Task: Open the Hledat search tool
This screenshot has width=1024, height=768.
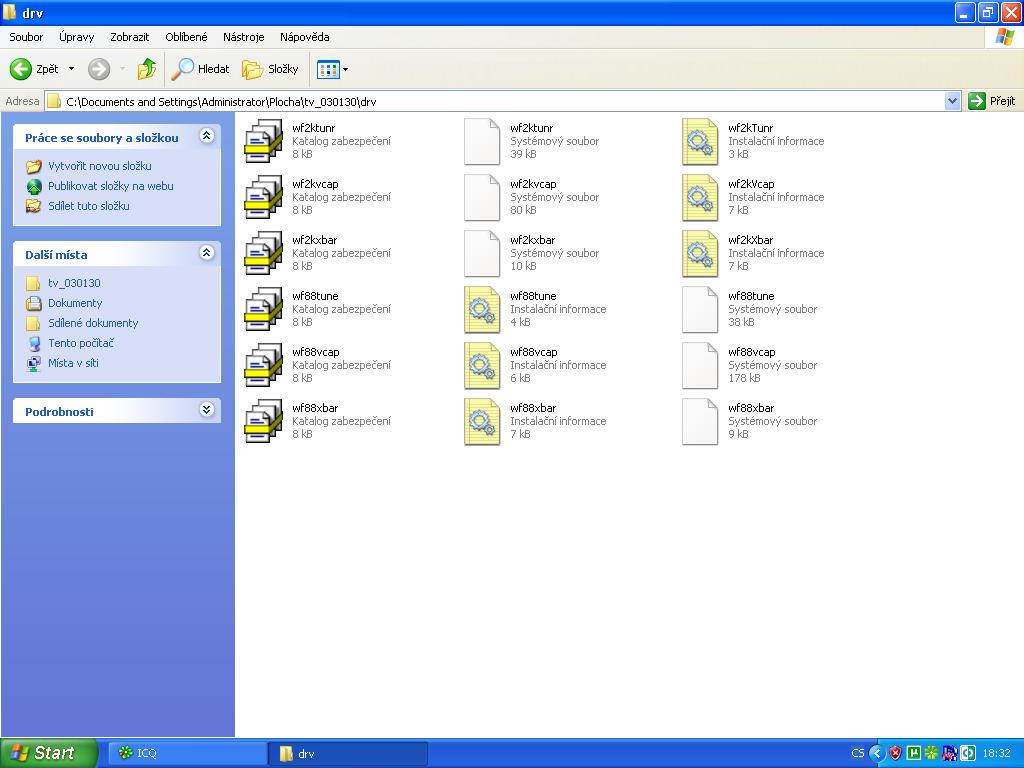Action: [x=201, y=69]
